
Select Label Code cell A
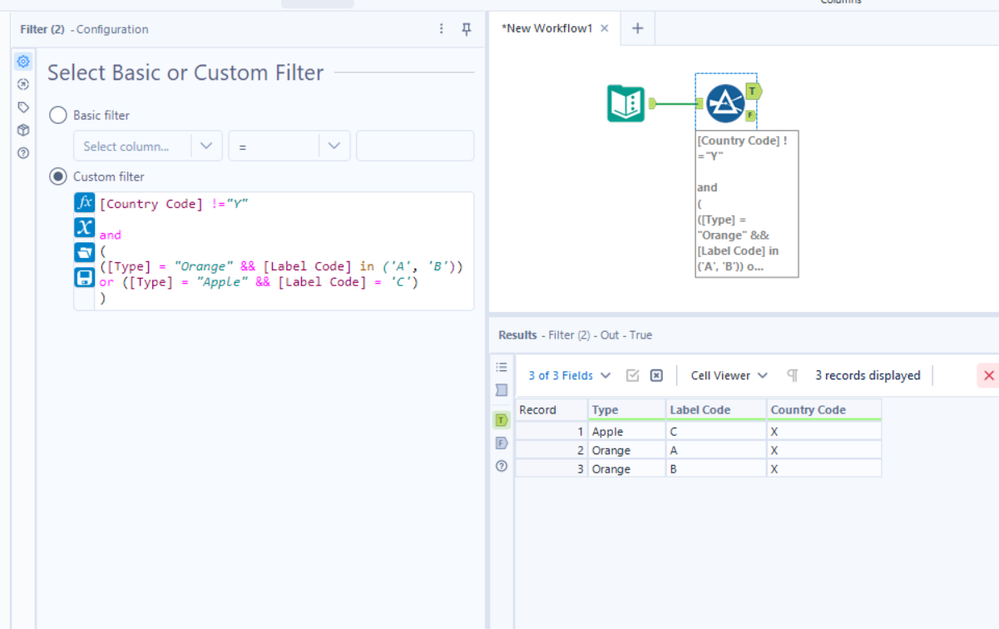[x=716, y=450]
